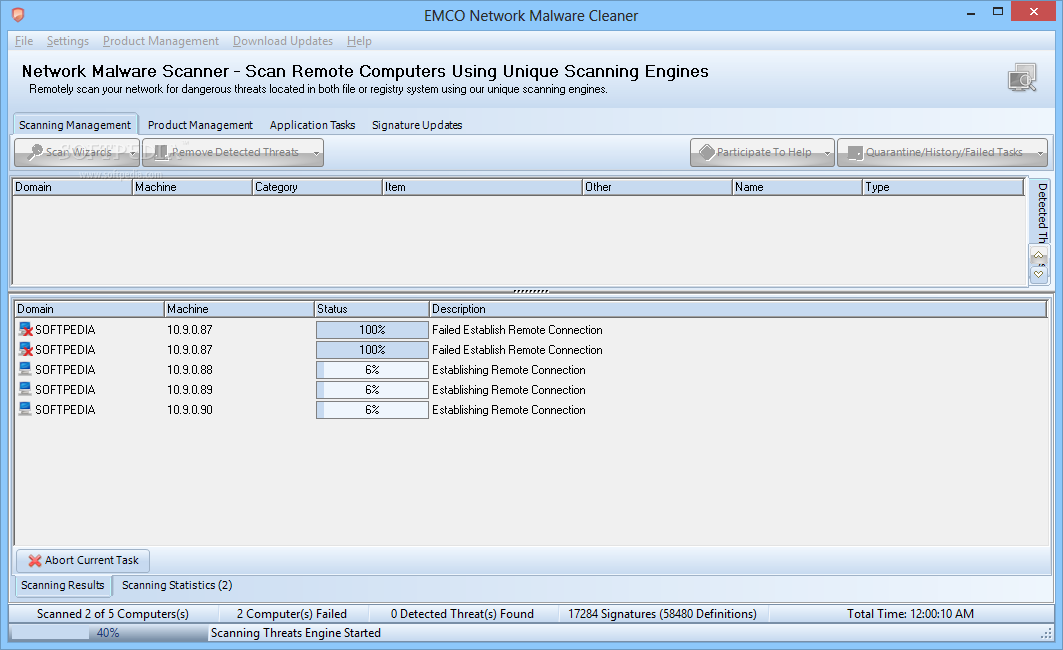Screen dimensions: 1063x650
Task: Select the machine address 10.9.0.88
Action: click(x=190, y=370)
